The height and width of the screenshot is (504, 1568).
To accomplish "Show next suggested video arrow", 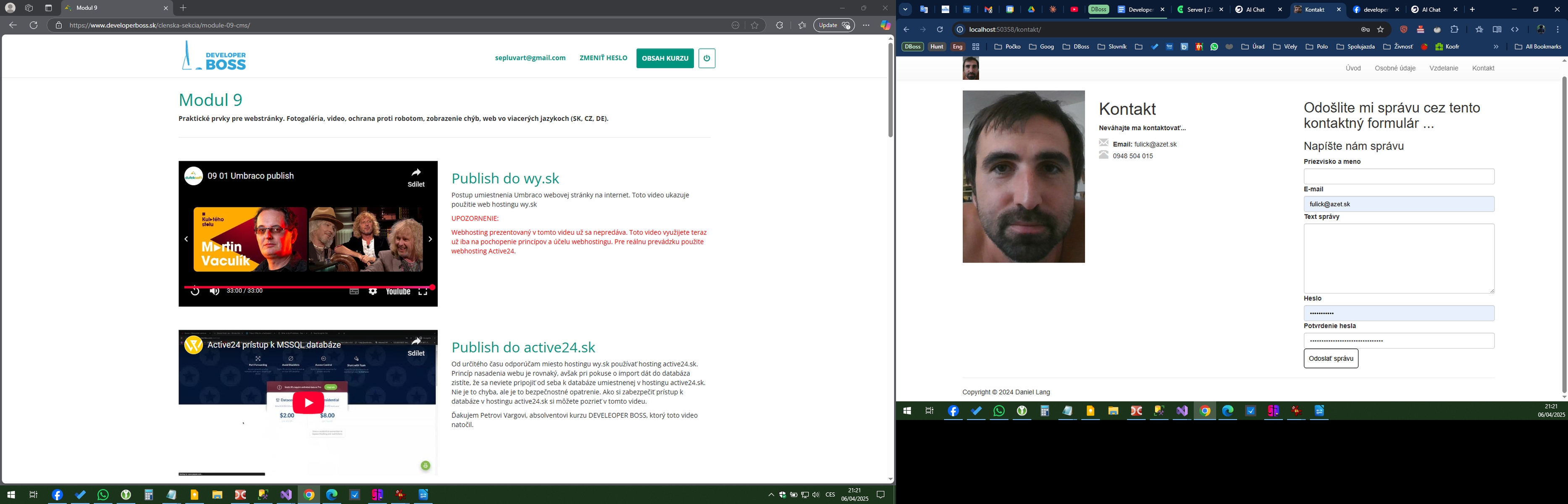I will pyautogui.click(x=430, y=239).
